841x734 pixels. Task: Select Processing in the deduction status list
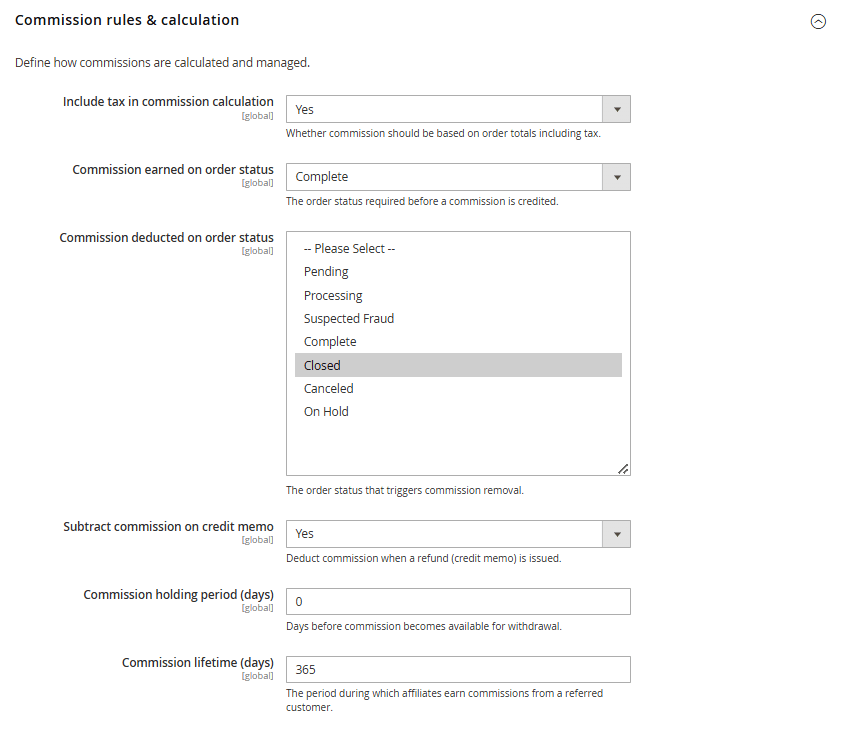click(333, 294)
